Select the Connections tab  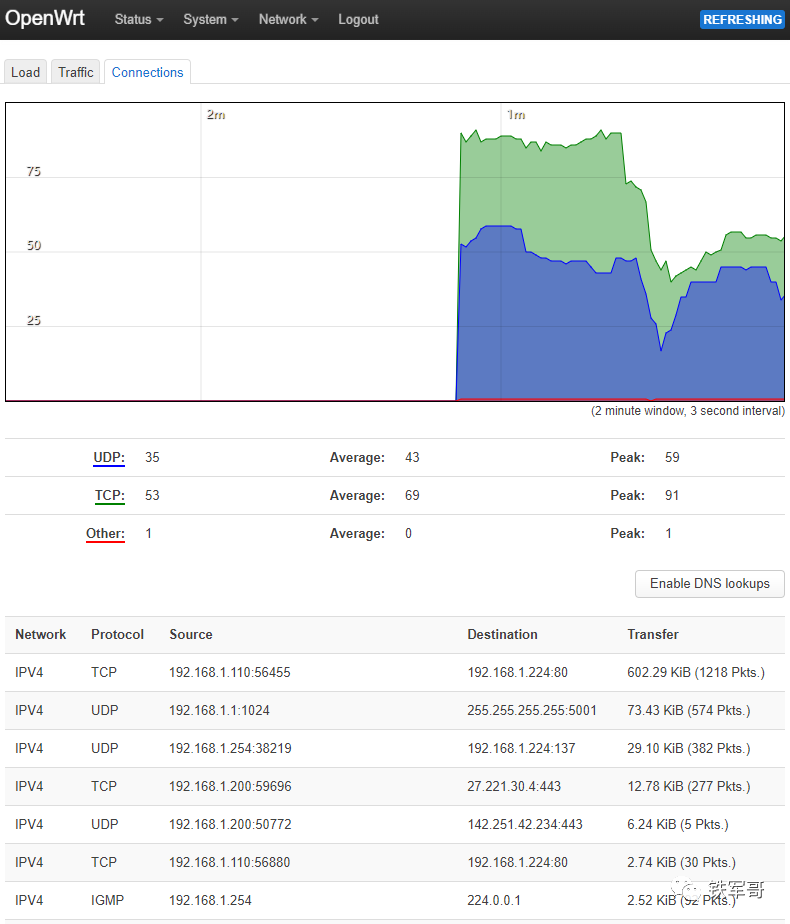(147, 72)
